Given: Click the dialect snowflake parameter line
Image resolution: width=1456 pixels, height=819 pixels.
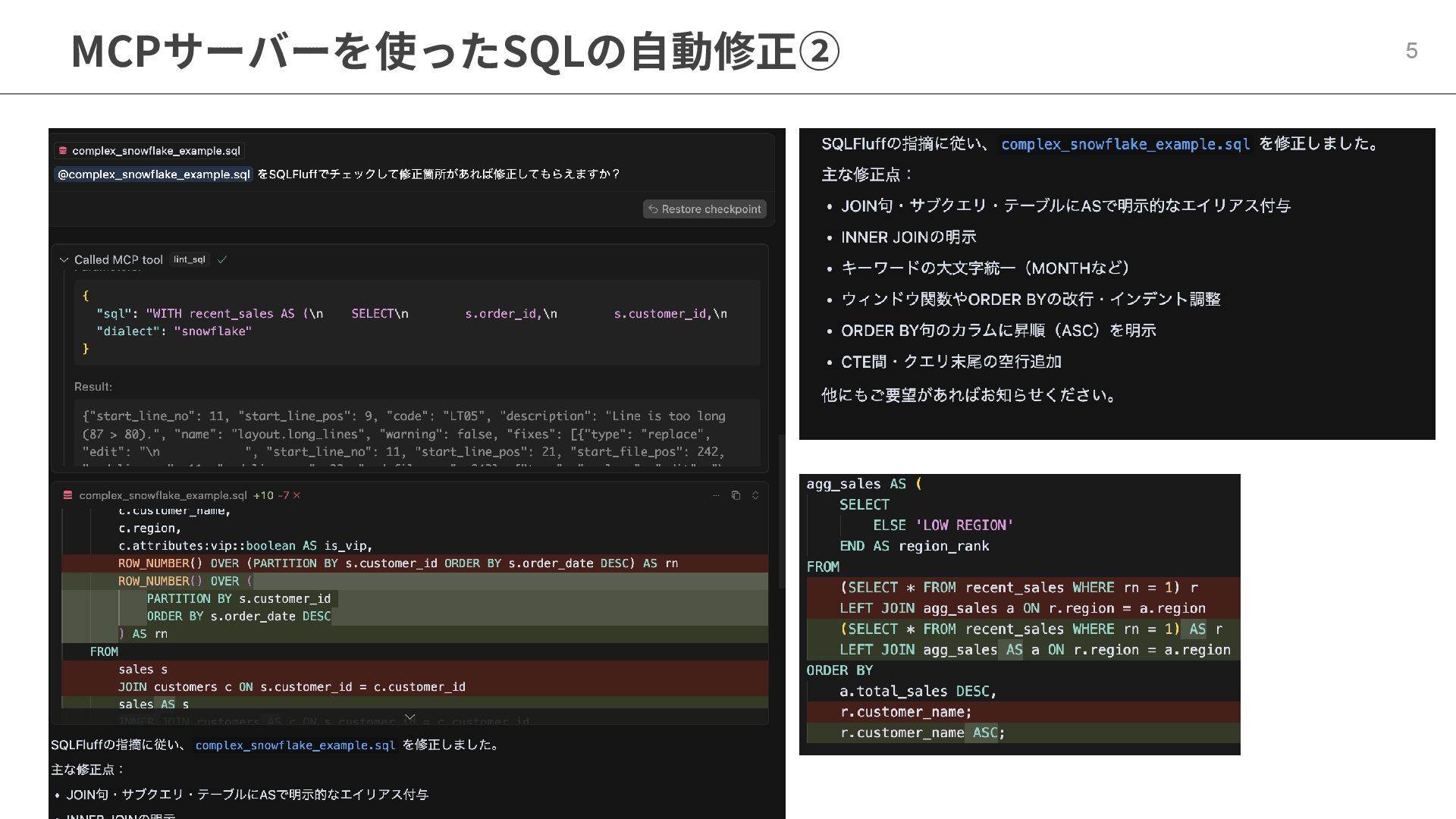Looking at the screenshot, I should 174,331.
